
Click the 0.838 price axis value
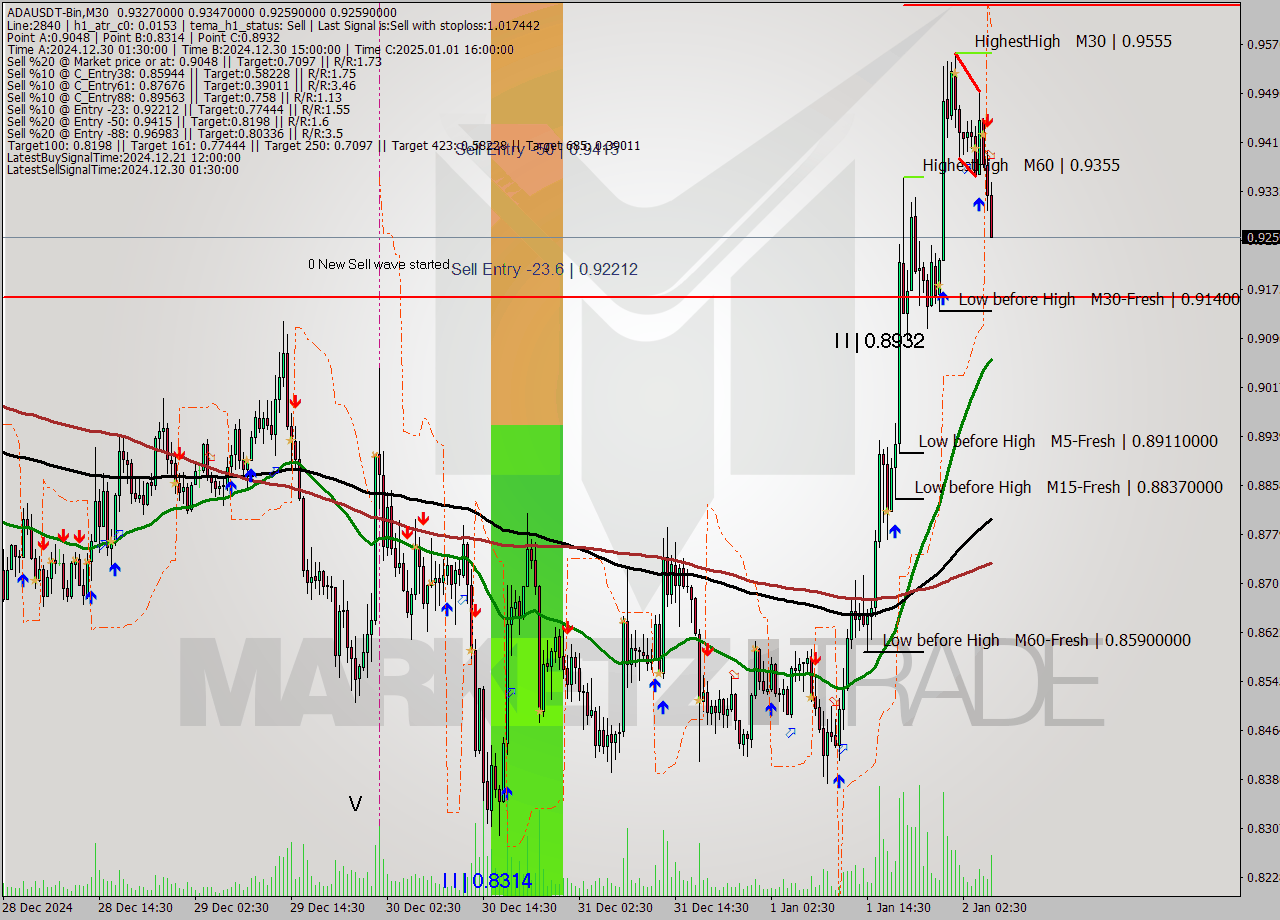(1261, 779)
